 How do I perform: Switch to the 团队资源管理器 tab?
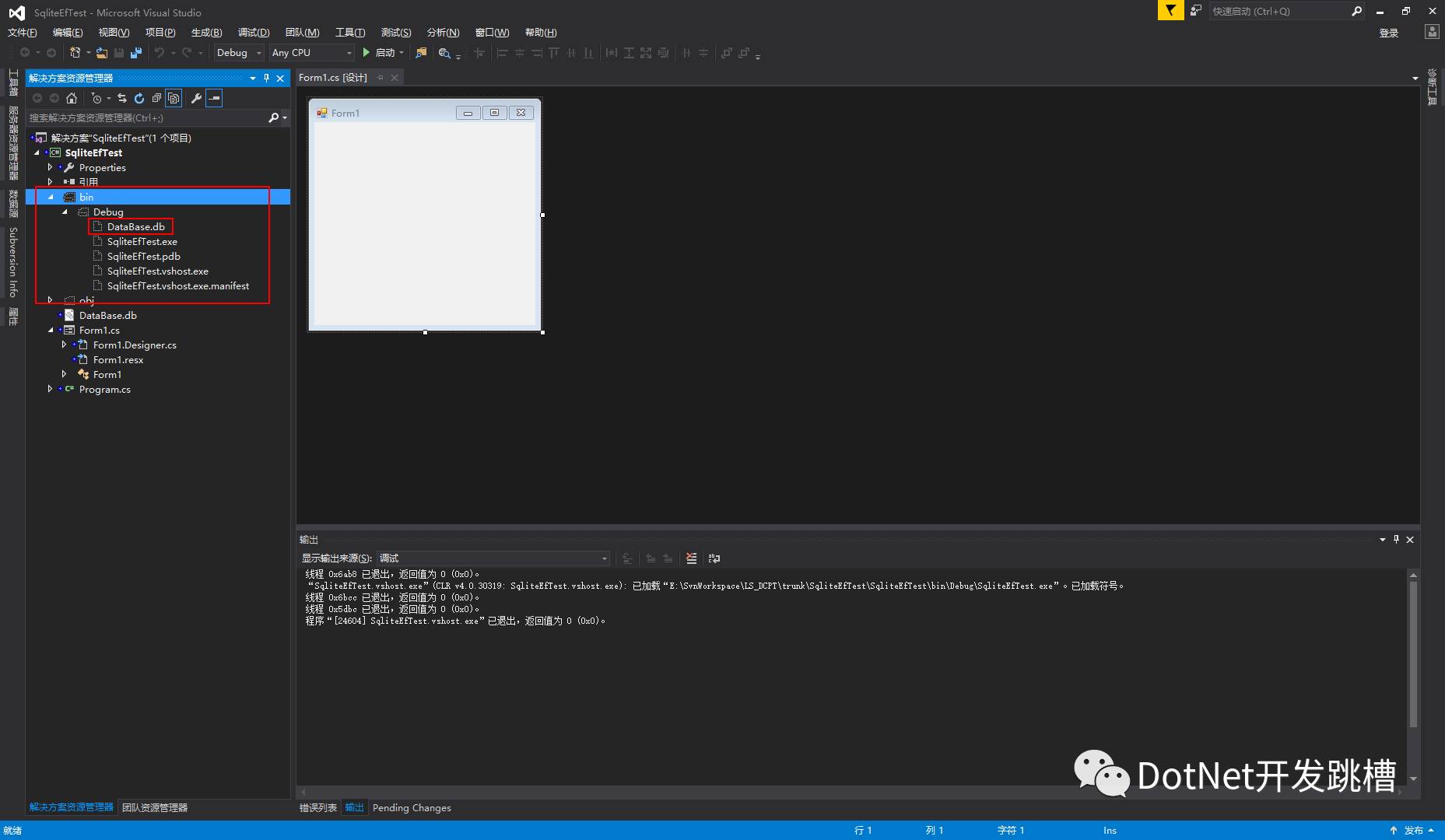pyautogui.click(x=155, y=807)
